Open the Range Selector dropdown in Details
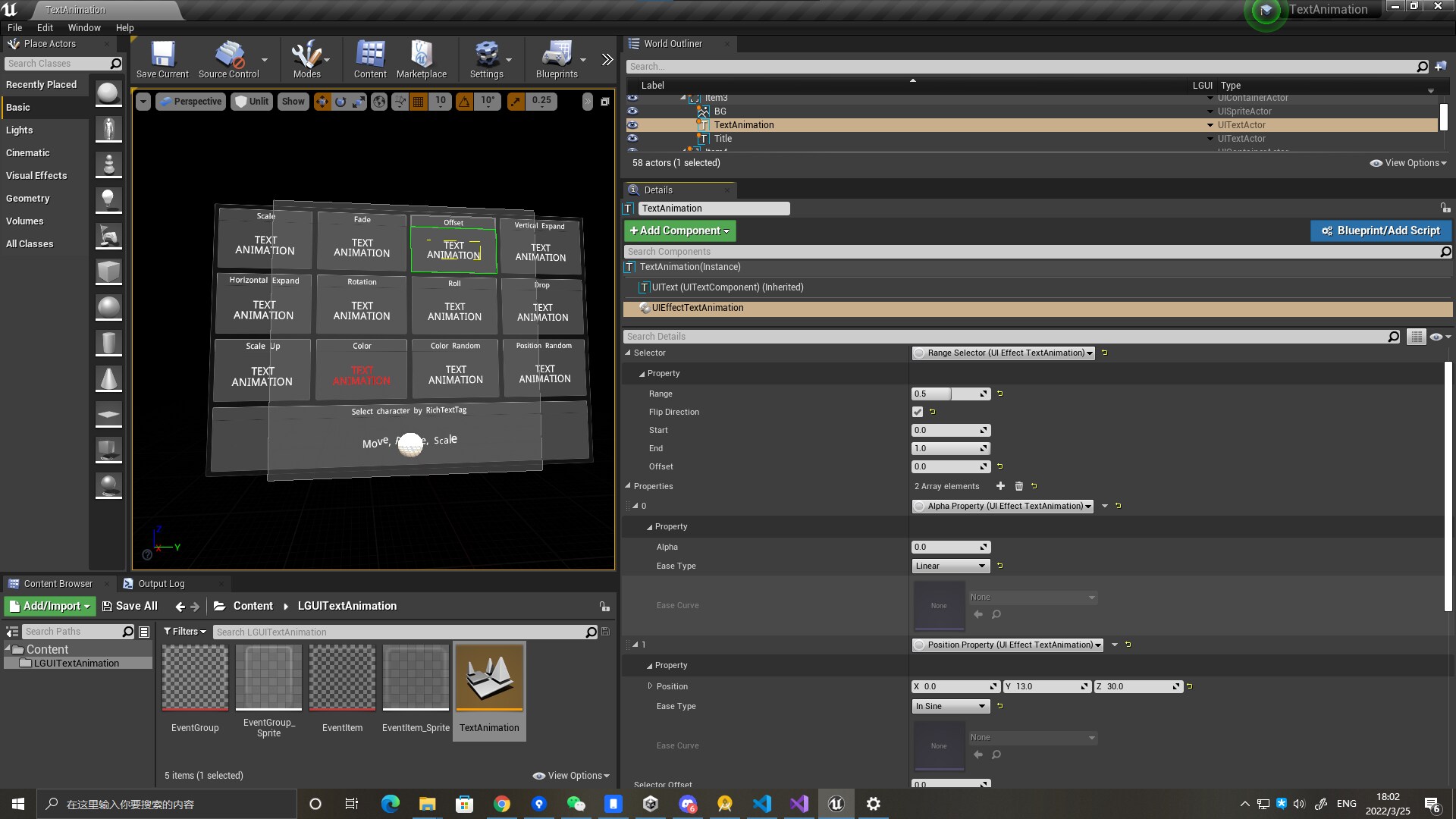Screen dimensions: 1456x819 tap(1003, 353)
